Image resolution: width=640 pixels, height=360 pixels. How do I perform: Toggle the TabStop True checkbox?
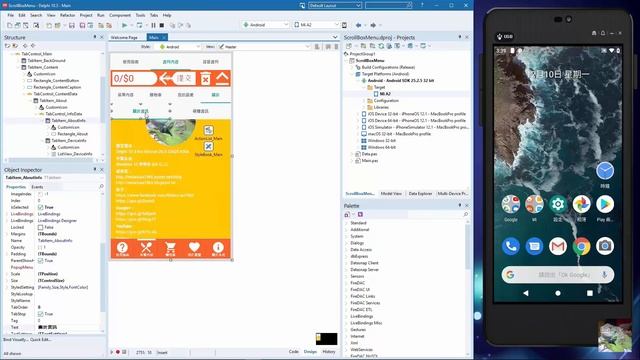click(40, 314)
